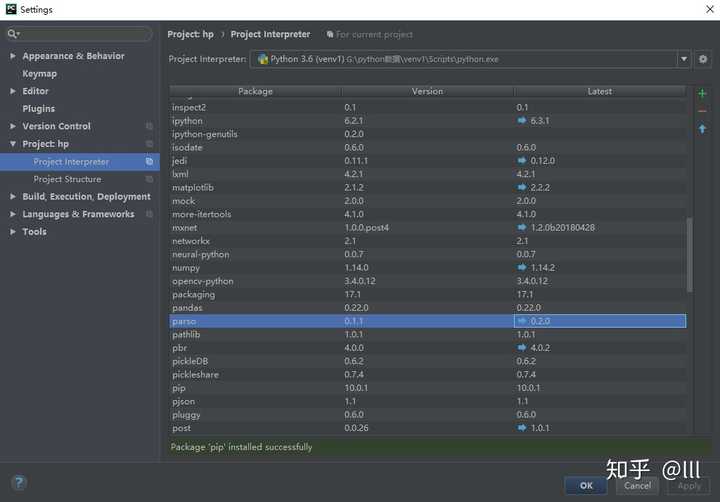
Task: Click the copy icon beside Project Interpreter
Action: tap(149, 162)
